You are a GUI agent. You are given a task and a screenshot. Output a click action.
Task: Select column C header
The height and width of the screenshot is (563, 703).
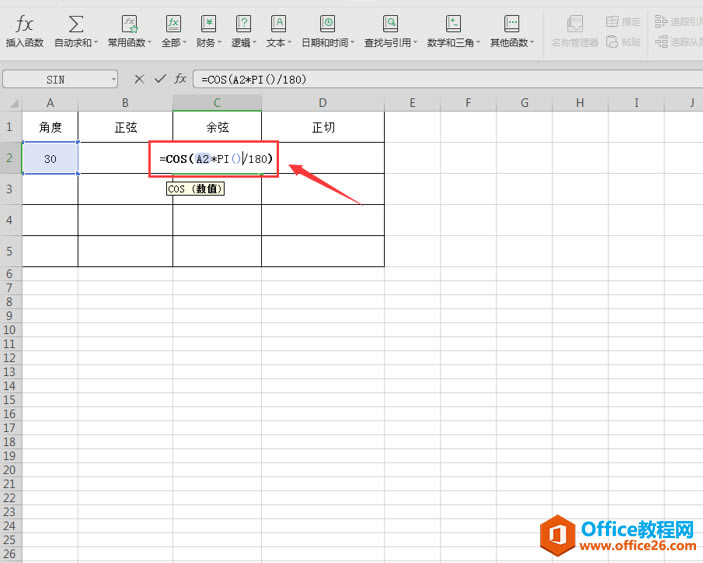pos(217,103)
